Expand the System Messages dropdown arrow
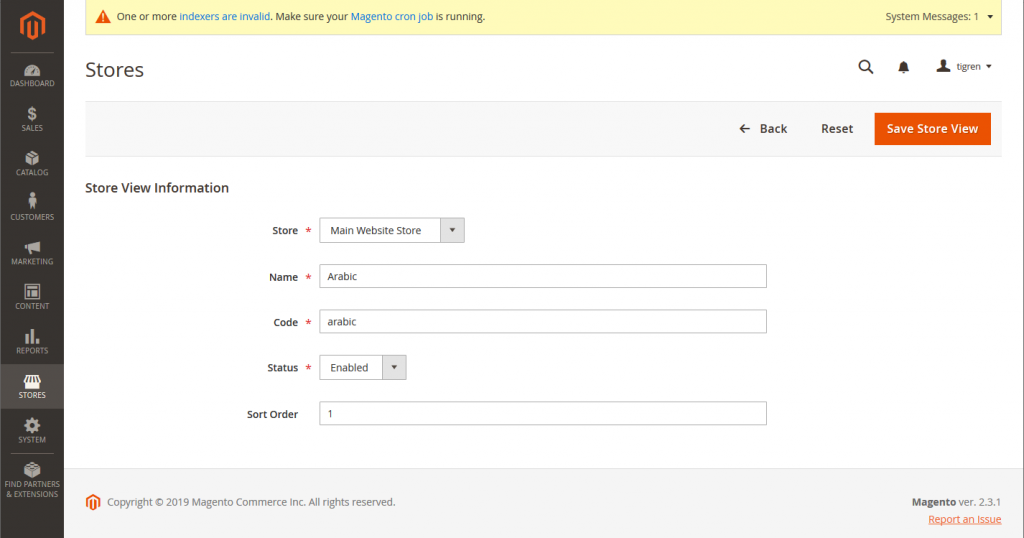The width and height of the screenshot is (1024, 538). pyautogui.click(x=990, y=17)
